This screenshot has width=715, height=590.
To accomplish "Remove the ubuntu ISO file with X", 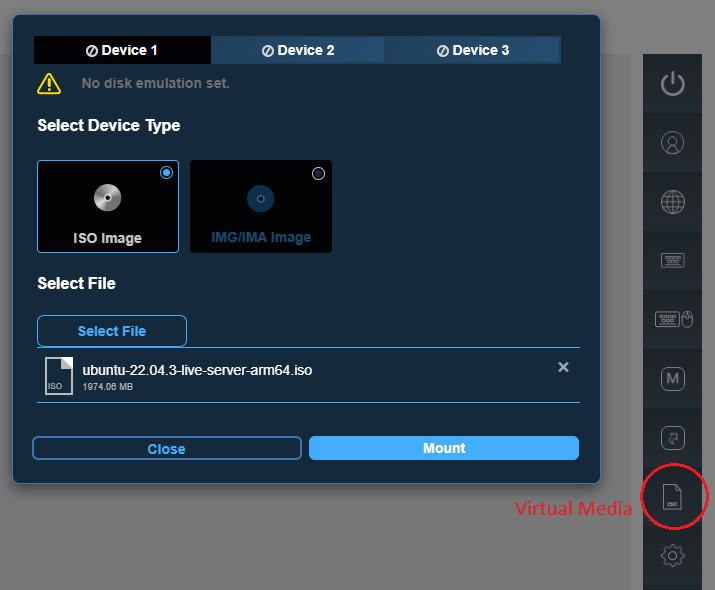I will 563,367.
